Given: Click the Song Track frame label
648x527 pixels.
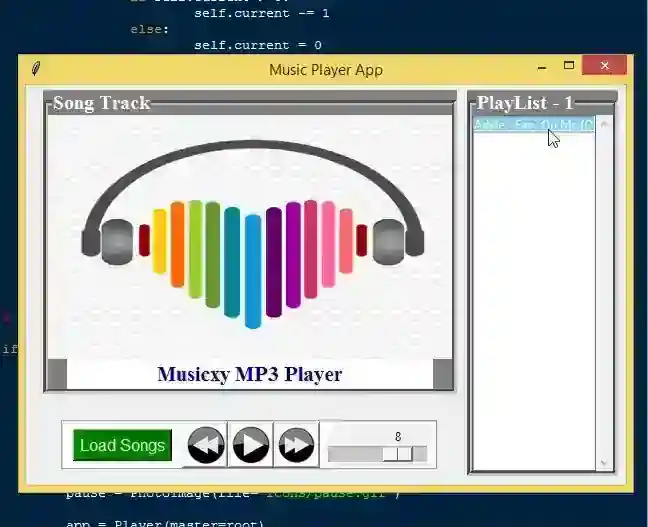Looking at the screenshot, I should pos(101,103).
